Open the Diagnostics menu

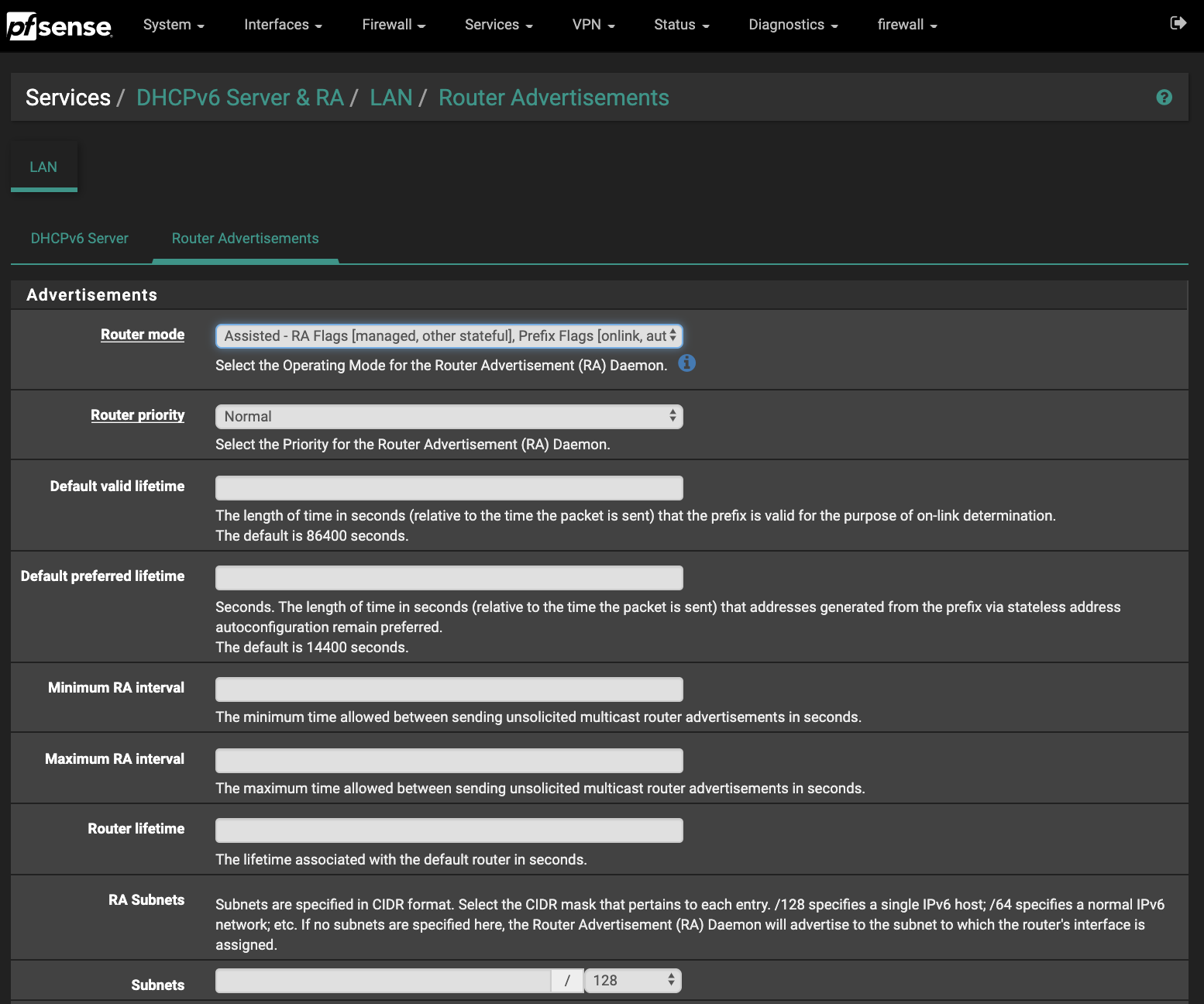[x=793, y=25]
